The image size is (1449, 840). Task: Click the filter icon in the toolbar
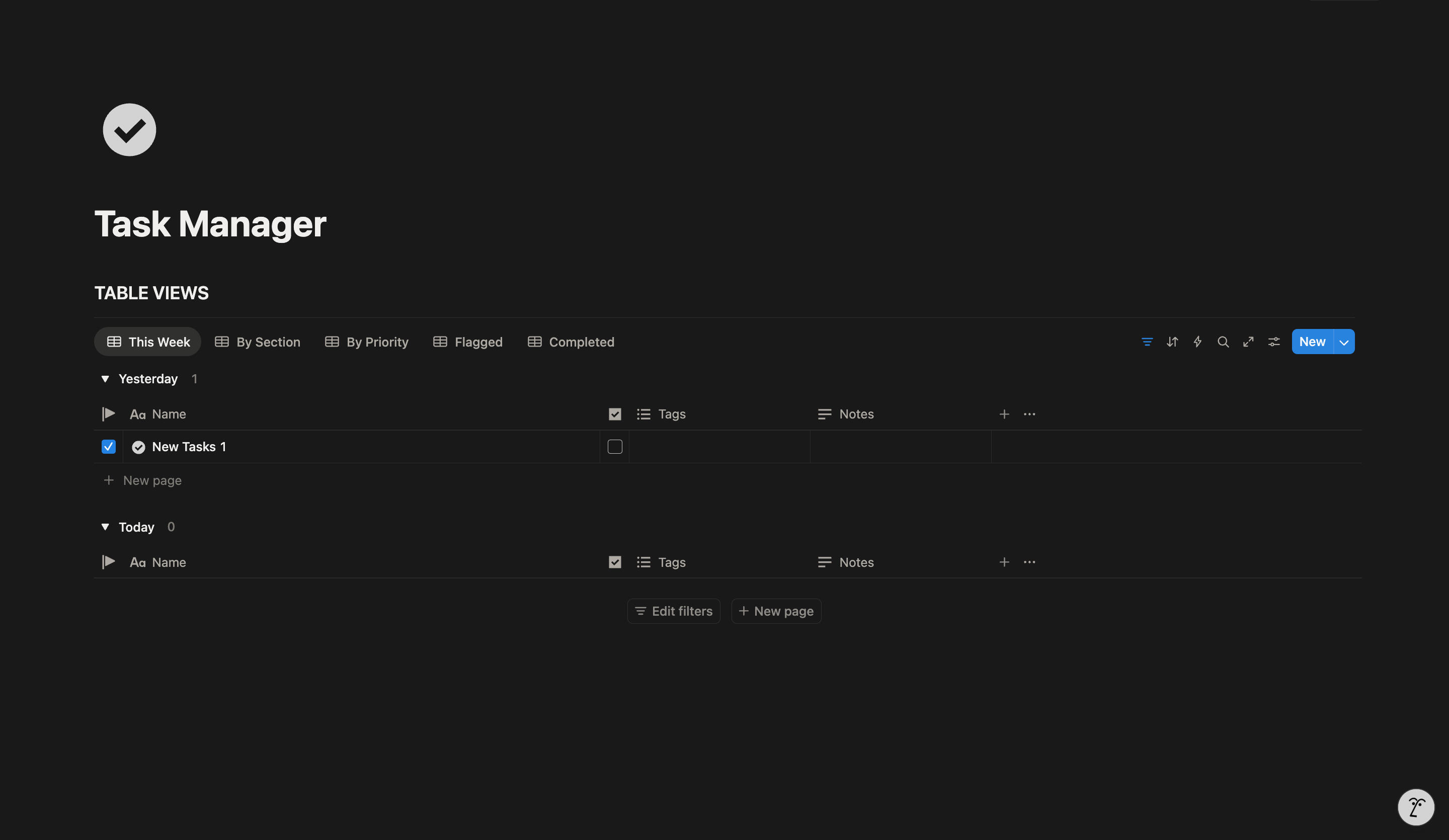pyautogui.click(x=1147, y=342)
